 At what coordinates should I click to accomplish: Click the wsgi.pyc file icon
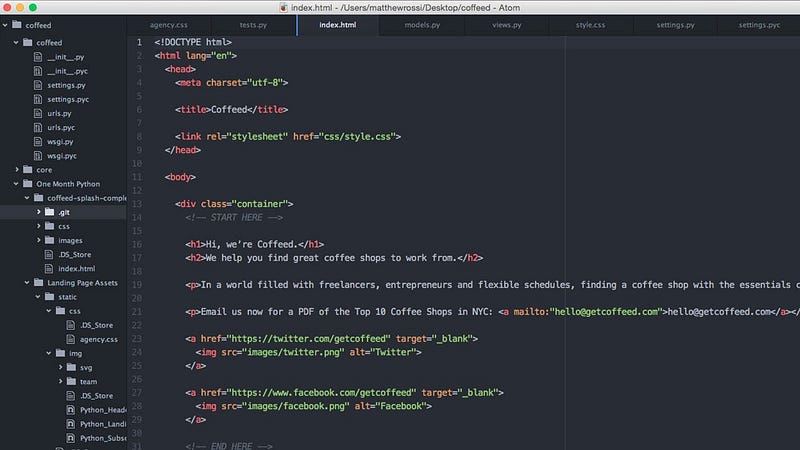click(x=38, y=156)
